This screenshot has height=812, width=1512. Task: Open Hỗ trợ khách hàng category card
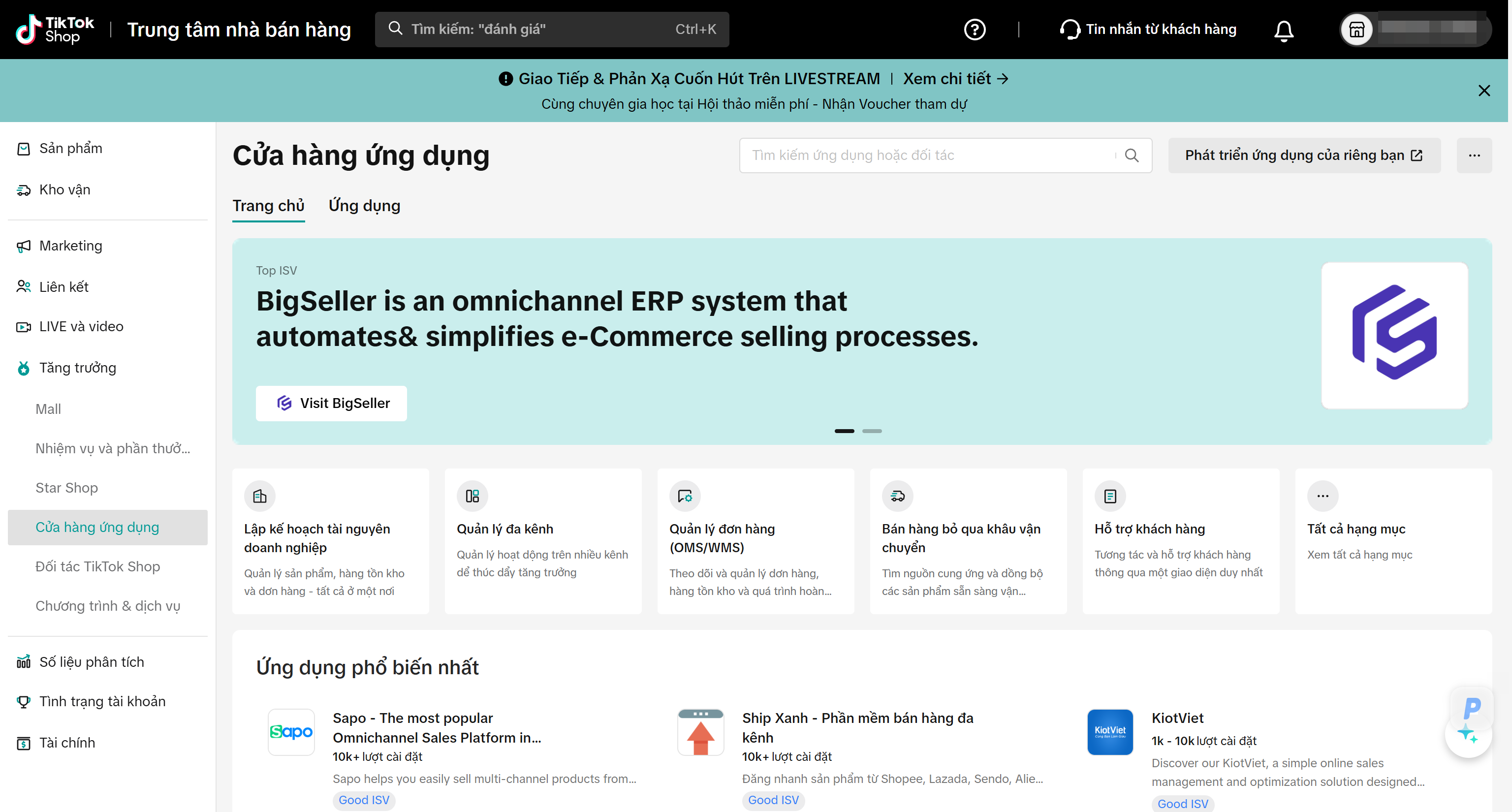[x=1180, y=541]
